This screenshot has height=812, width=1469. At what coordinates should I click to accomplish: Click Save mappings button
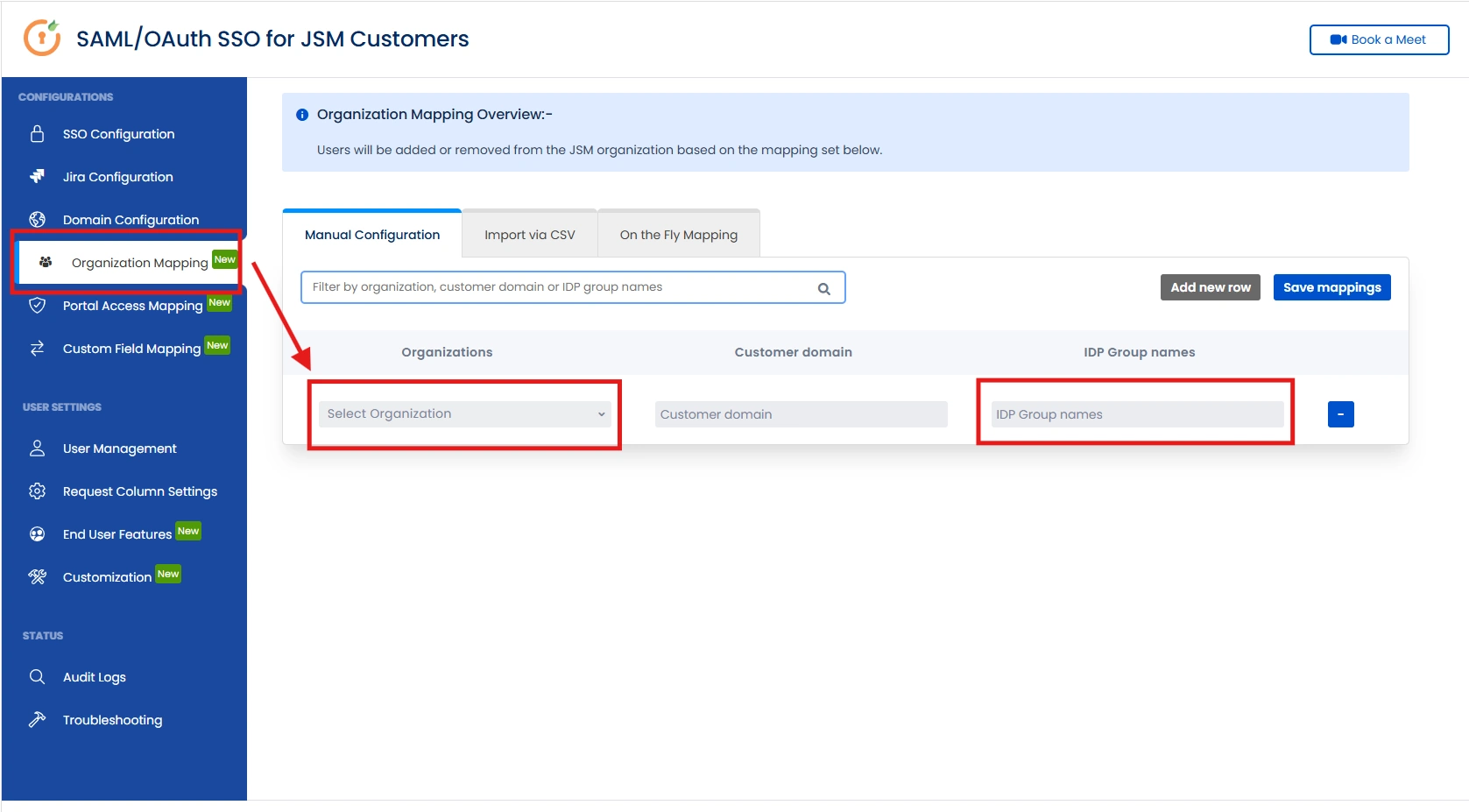point(1331,287)
